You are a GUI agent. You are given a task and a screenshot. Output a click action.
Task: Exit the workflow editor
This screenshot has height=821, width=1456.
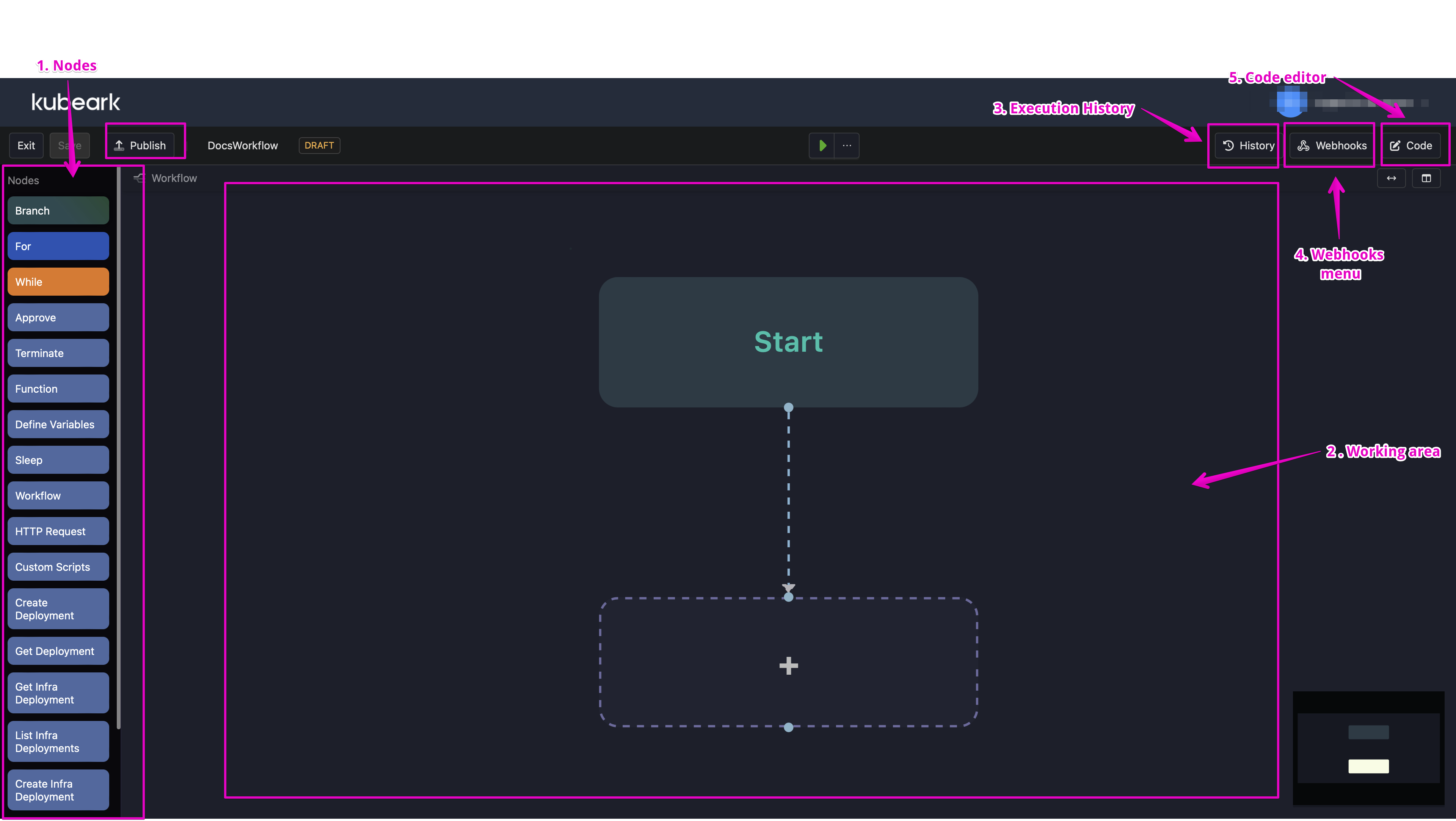(26, 145)
